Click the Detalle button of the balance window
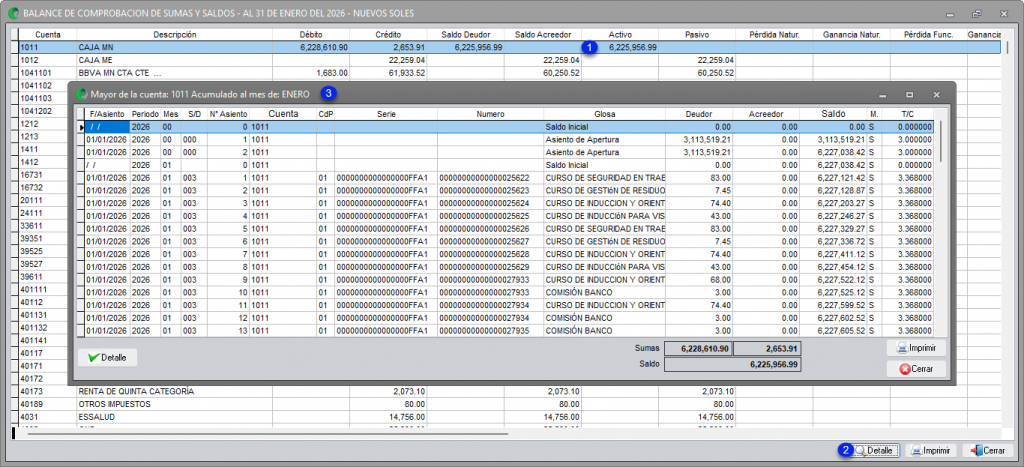1024x467 pixels. [x=872, y=451]
